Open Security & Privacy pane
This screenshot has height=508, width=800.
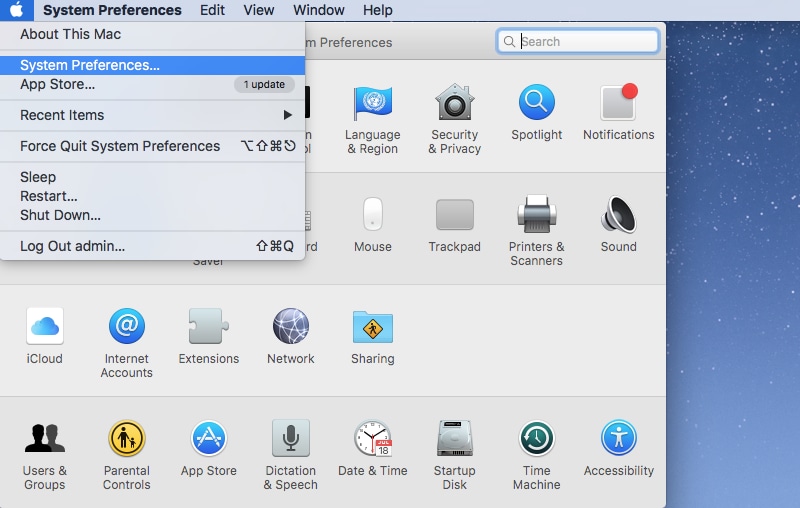pyautogui.click(x=454, y=119)
